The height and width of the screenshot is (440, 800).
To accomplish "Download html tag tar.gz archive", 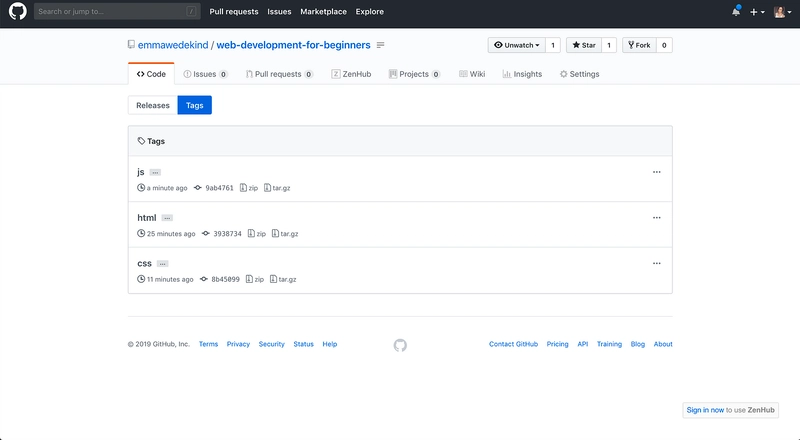I will 285,234.
